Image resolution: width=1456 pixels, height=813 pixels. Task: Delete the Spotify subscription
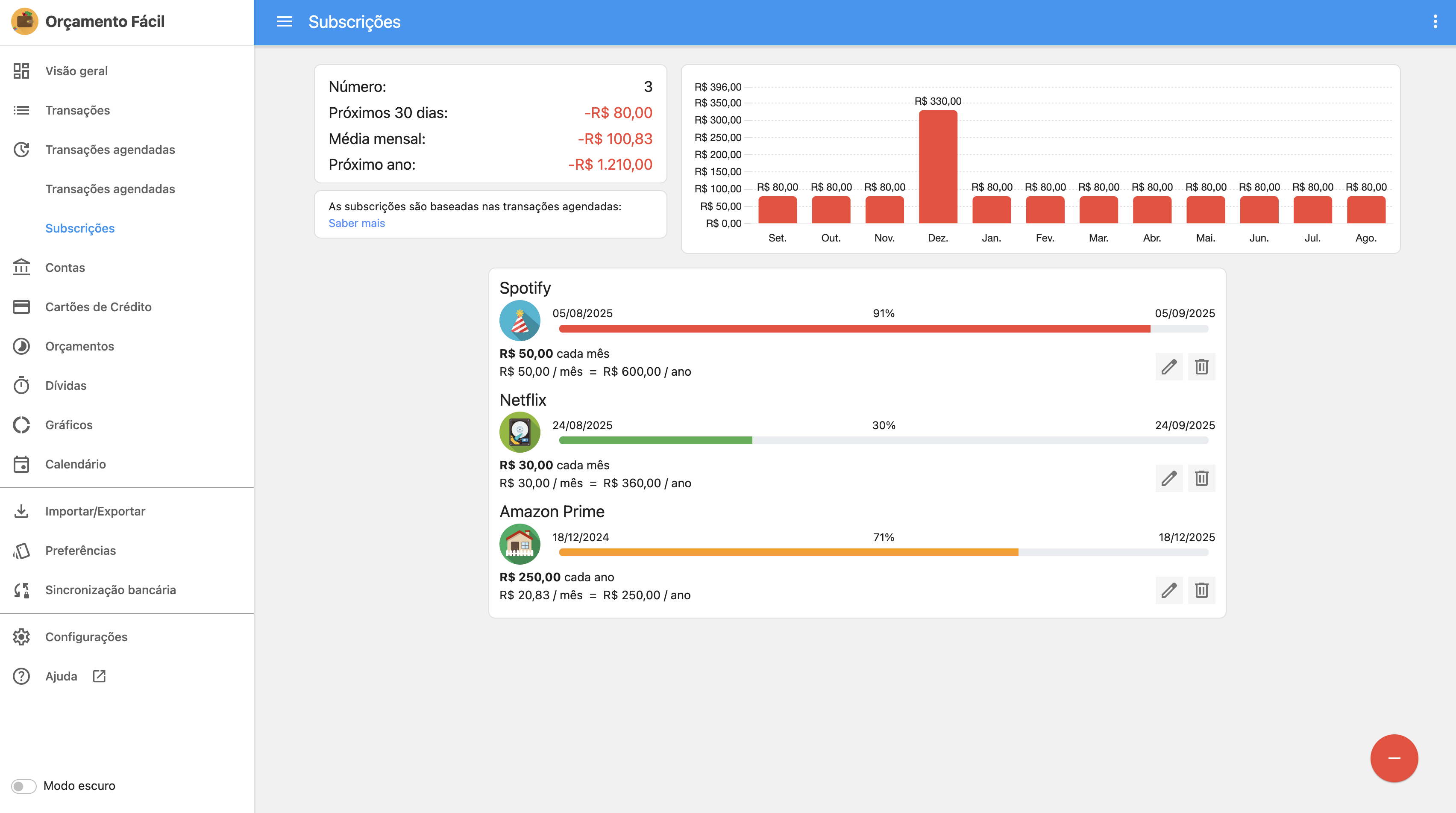pyautogui.click(x=1201, y=367)
